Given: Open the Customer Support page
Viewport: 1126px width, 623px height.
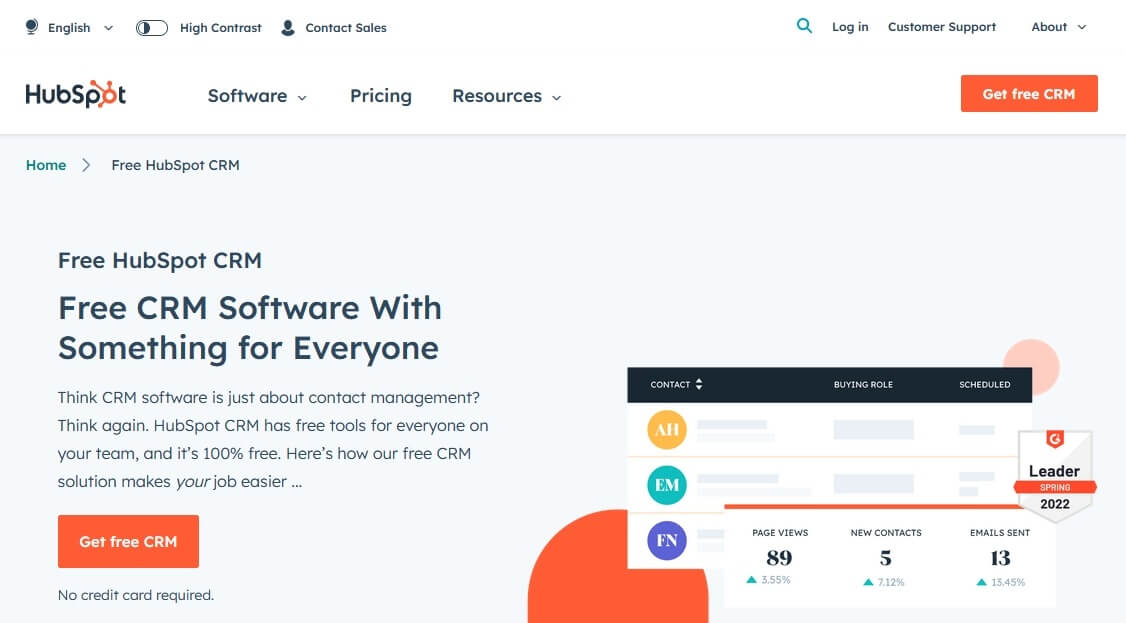Looking at the screenshot, I should tap(941, 27).
